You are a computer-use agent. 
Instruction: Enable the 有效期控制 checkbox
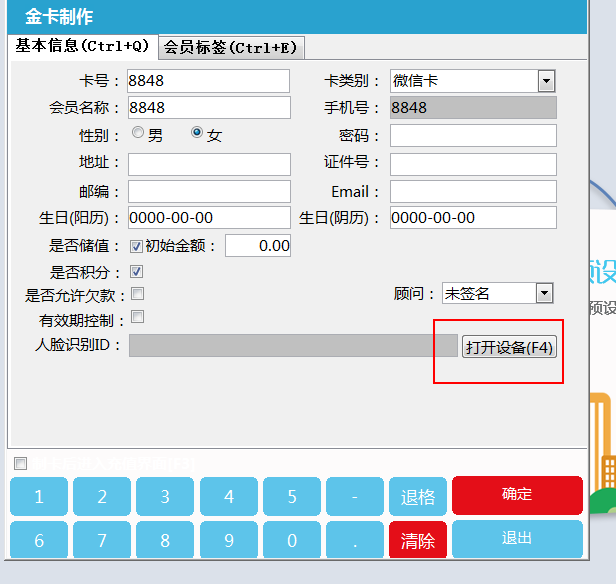coord(137,318)
